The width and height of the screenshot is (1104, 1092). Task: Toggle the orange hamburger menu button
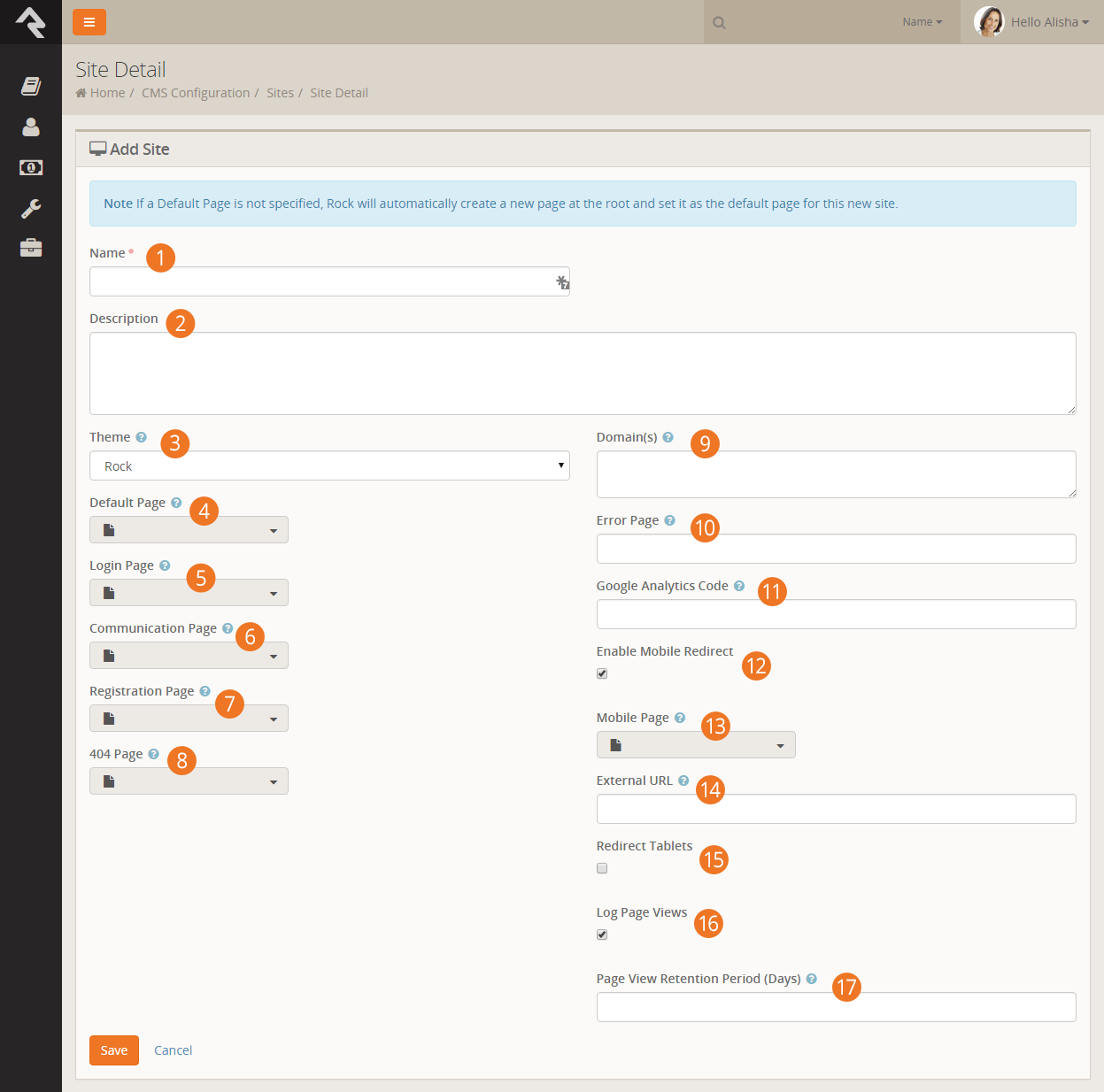[x=89, y=22]
